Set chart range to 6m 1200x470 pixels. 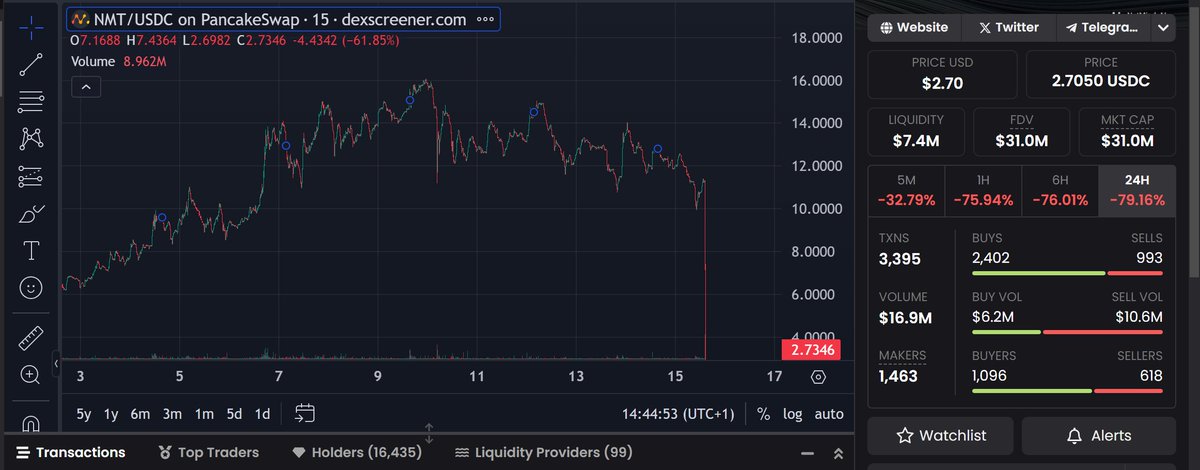pos(140,414)
